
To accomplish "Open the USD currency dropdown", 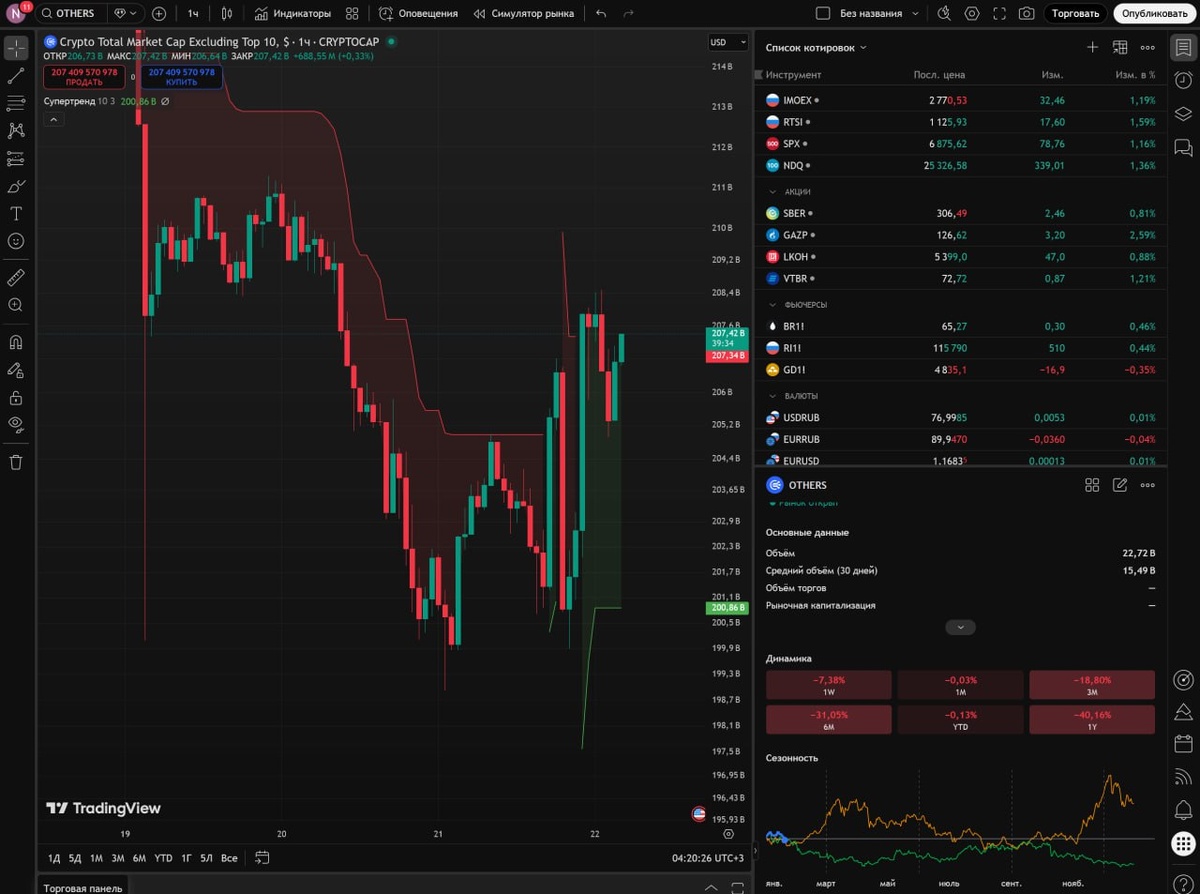I will point(728,42).
